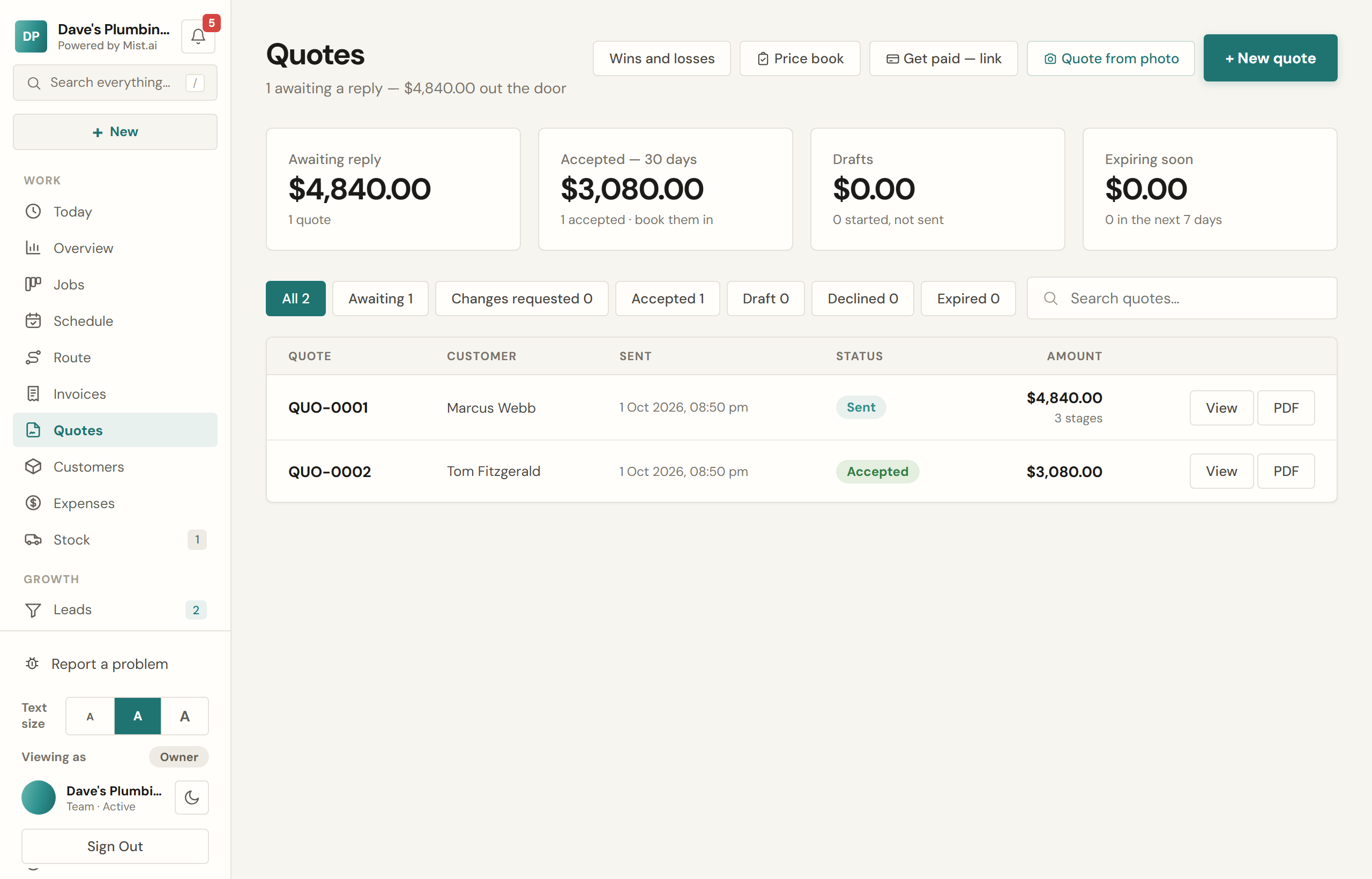Open Leads funnel

(115, 609)
